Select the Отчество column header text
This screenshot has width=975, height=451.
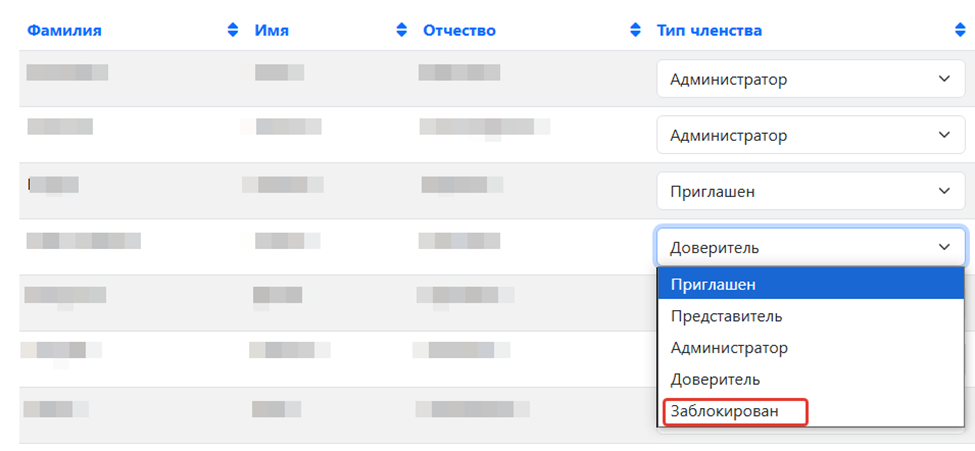tap(459, 31)
